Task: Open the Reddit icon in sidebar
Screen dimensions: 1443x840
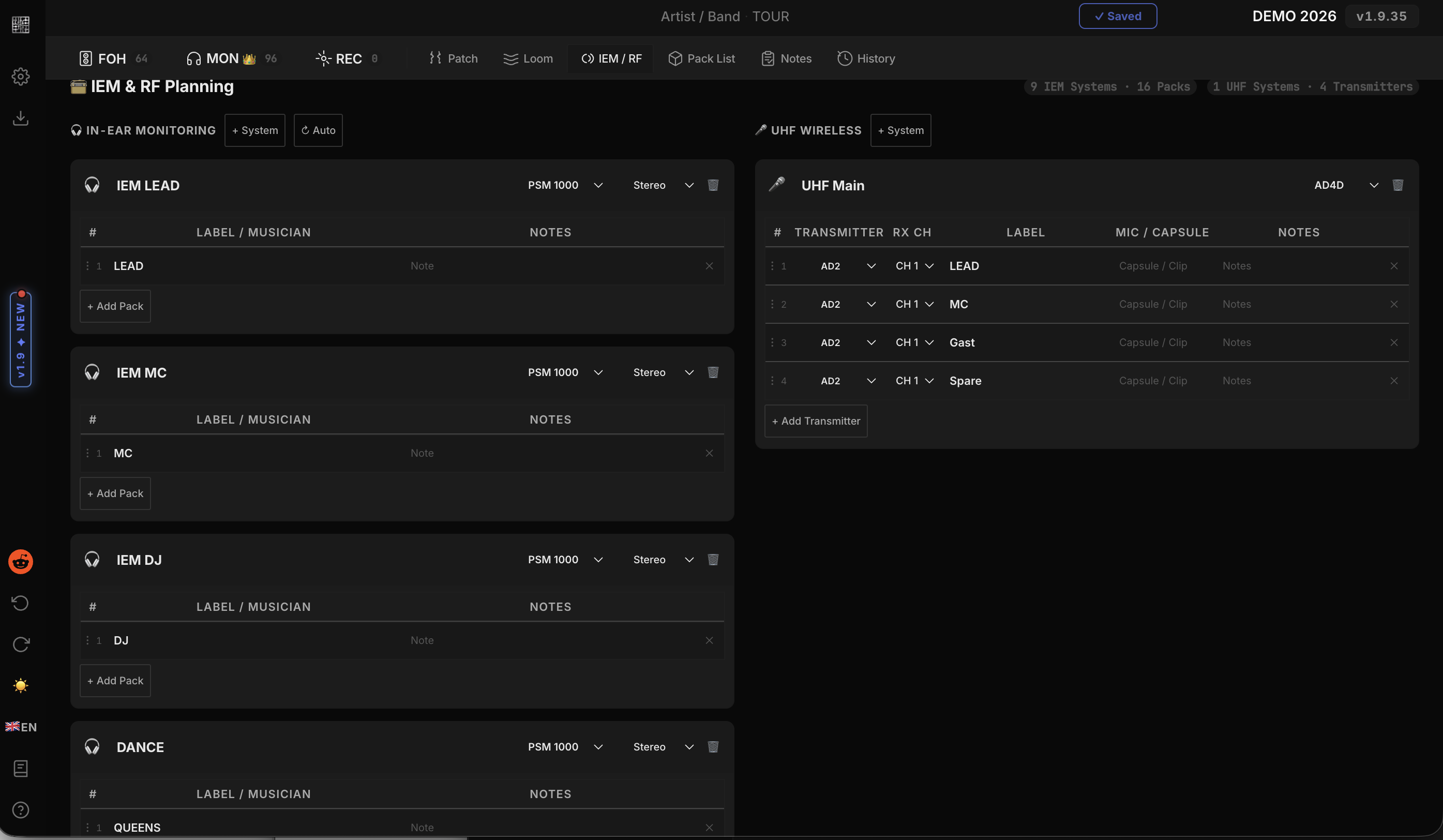Action: 21,562
